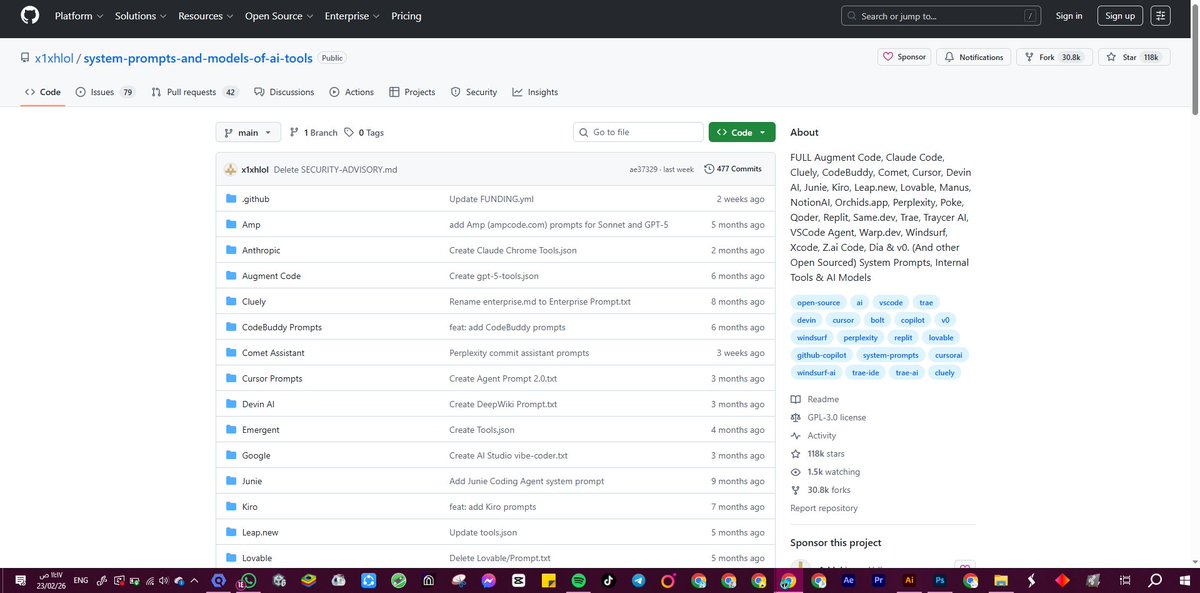The height and width of the screenshot is (593, 1200).
Task: Expand the Enterprise menu in header
Action: tap(354, 16)
